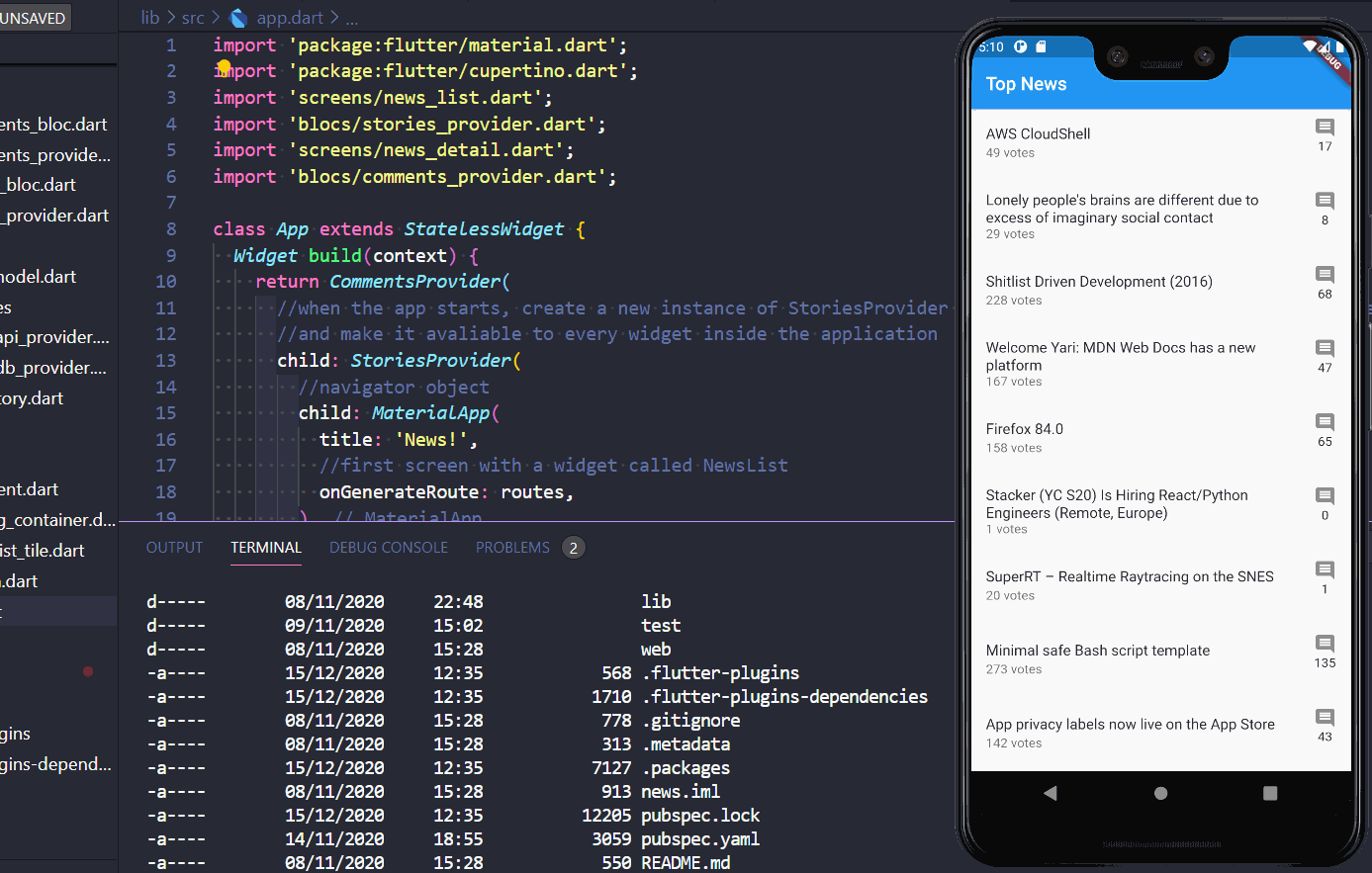Image resolution: width=1372 pixels, height=873 pixels.
Task: Open 'App privacy labels now live' story
Action: [x=1131, y=725]
